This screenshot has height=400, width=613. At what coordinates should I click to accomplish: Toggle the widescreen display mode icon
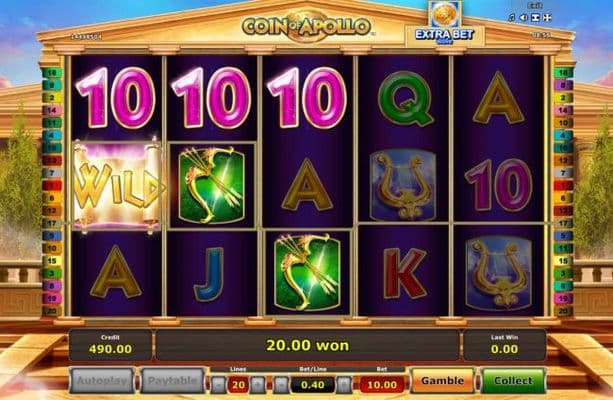[536, 18]
